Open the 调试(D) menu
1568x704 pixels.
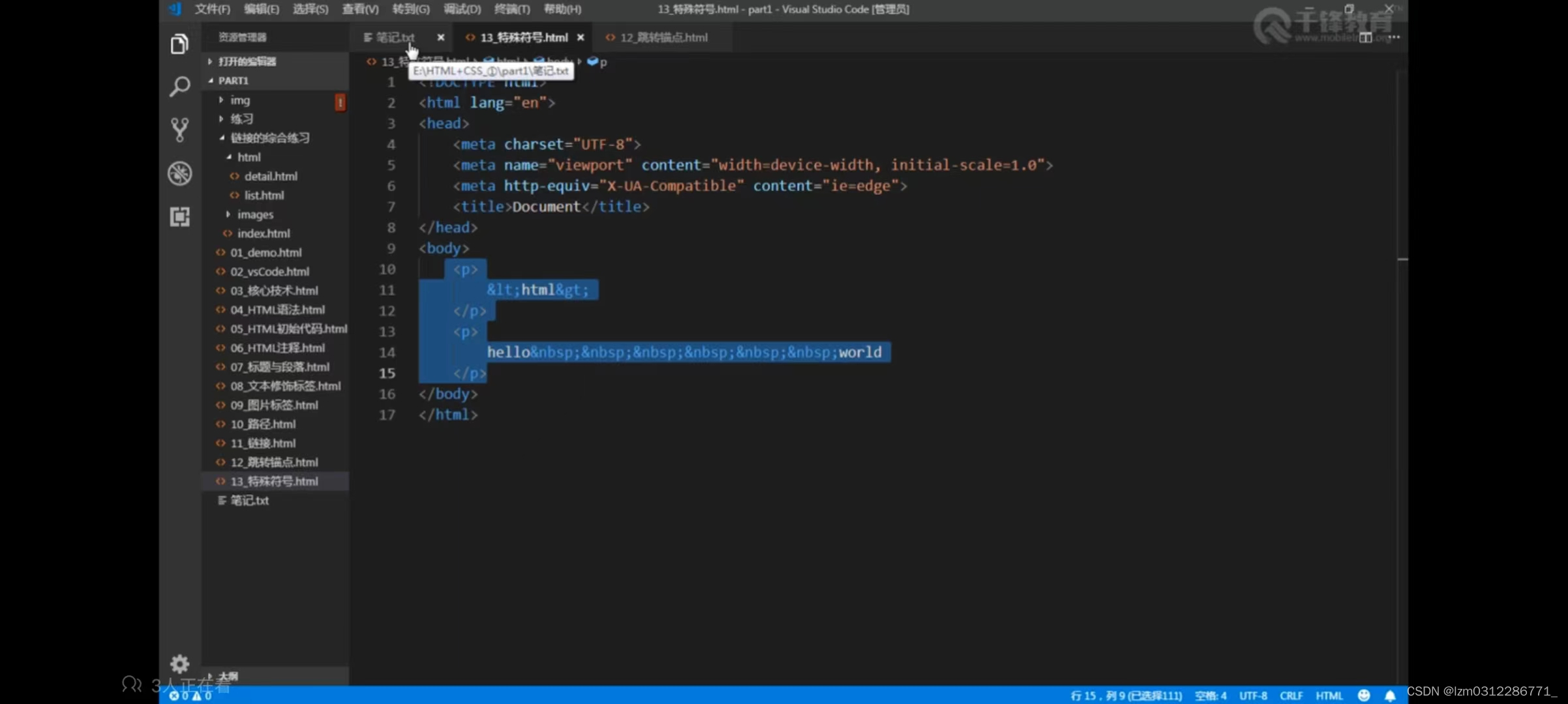(x=462, y=9)
